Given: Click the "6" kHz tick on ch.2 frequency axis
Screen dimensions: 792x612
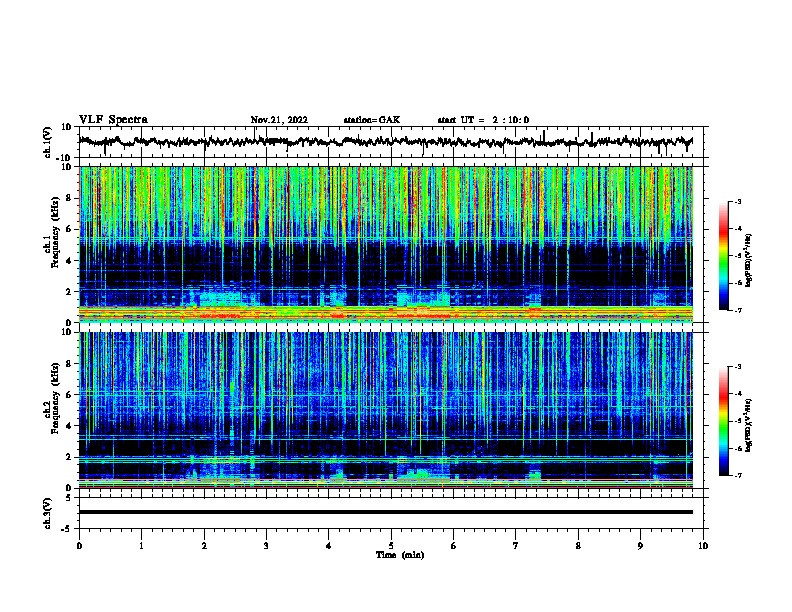Looking at the screenshot, I should coord(70,395).
